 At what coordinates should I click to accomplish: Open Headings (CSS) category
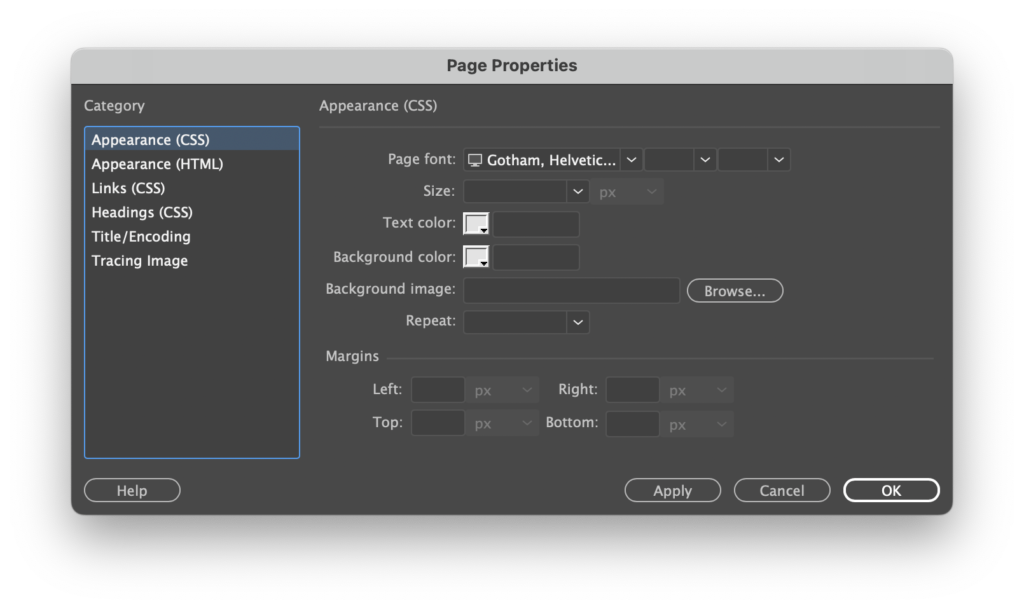(x=142, y=212)
